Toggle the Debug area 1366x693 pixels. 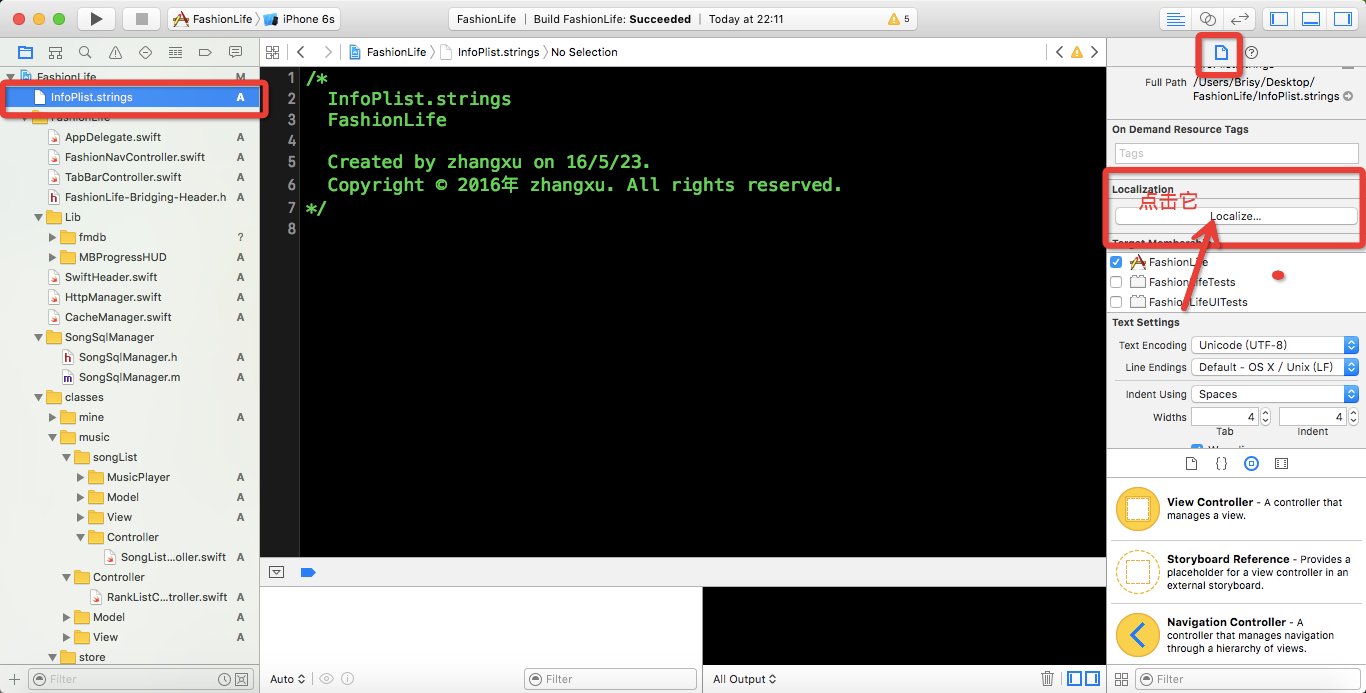pos(1311,19)
